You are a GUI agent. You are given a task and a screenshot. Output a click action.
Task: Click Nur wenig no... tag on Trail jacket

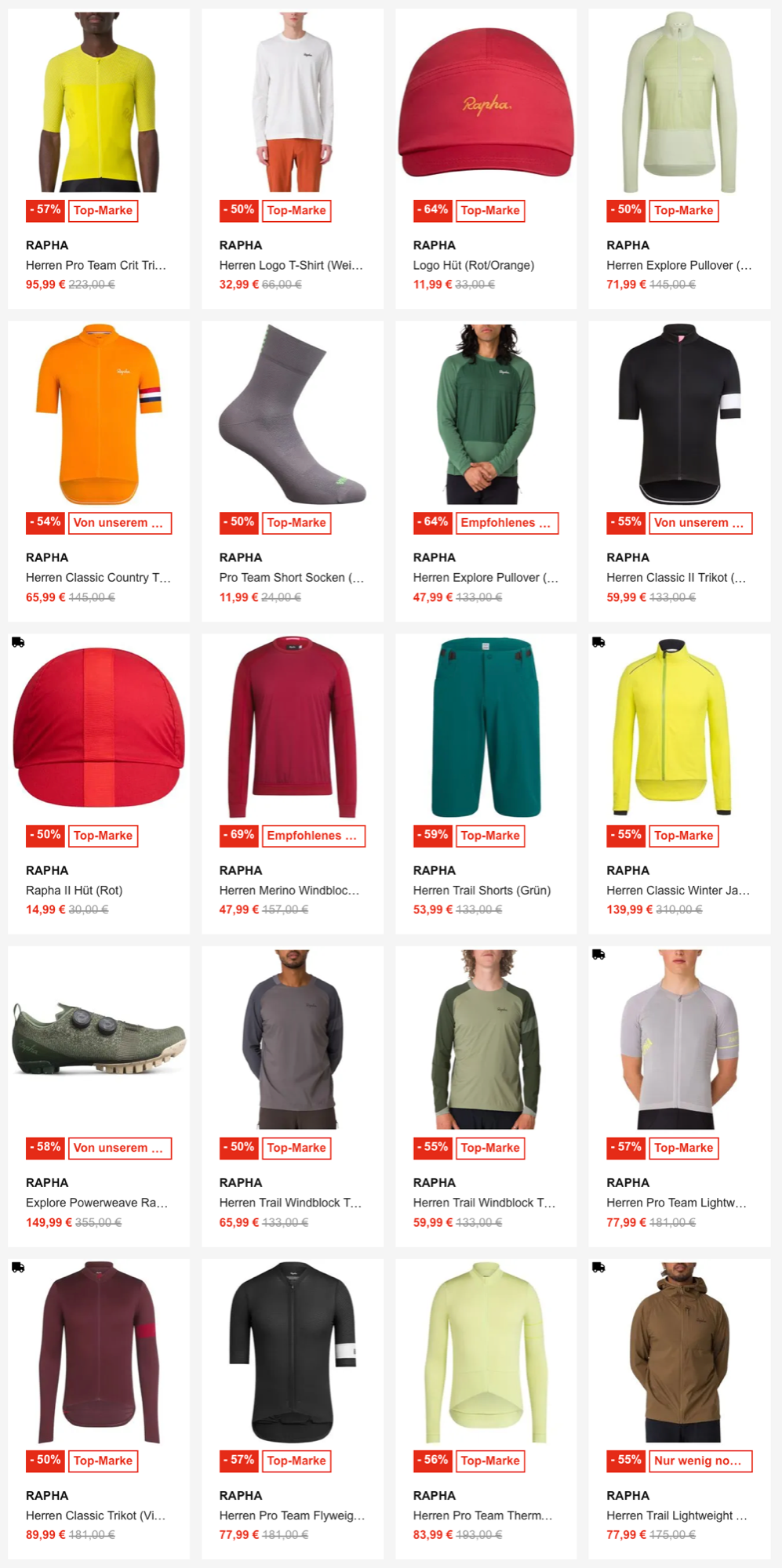(x=700, y=1461)
